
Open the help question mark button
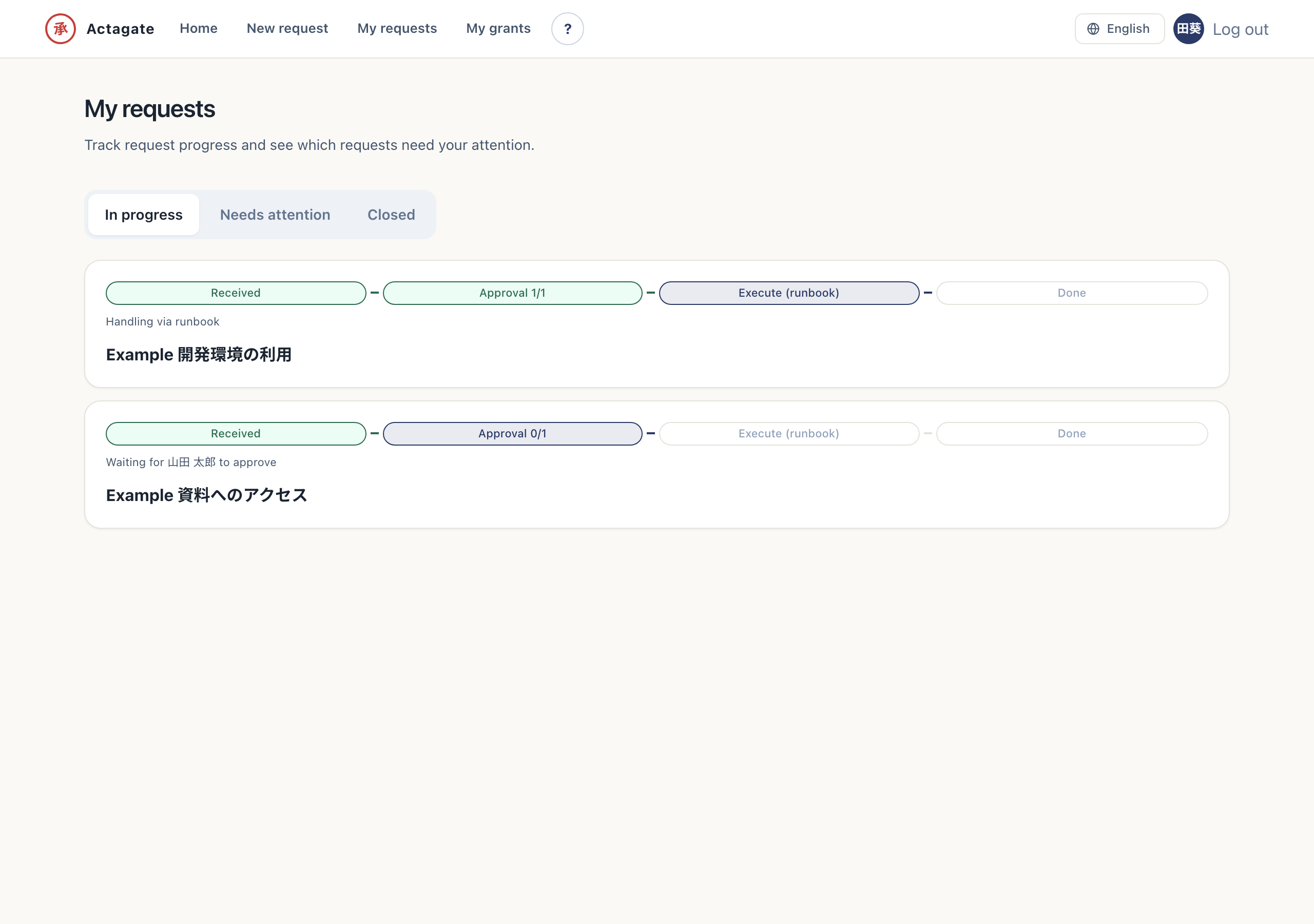click(x=567, y=29)
